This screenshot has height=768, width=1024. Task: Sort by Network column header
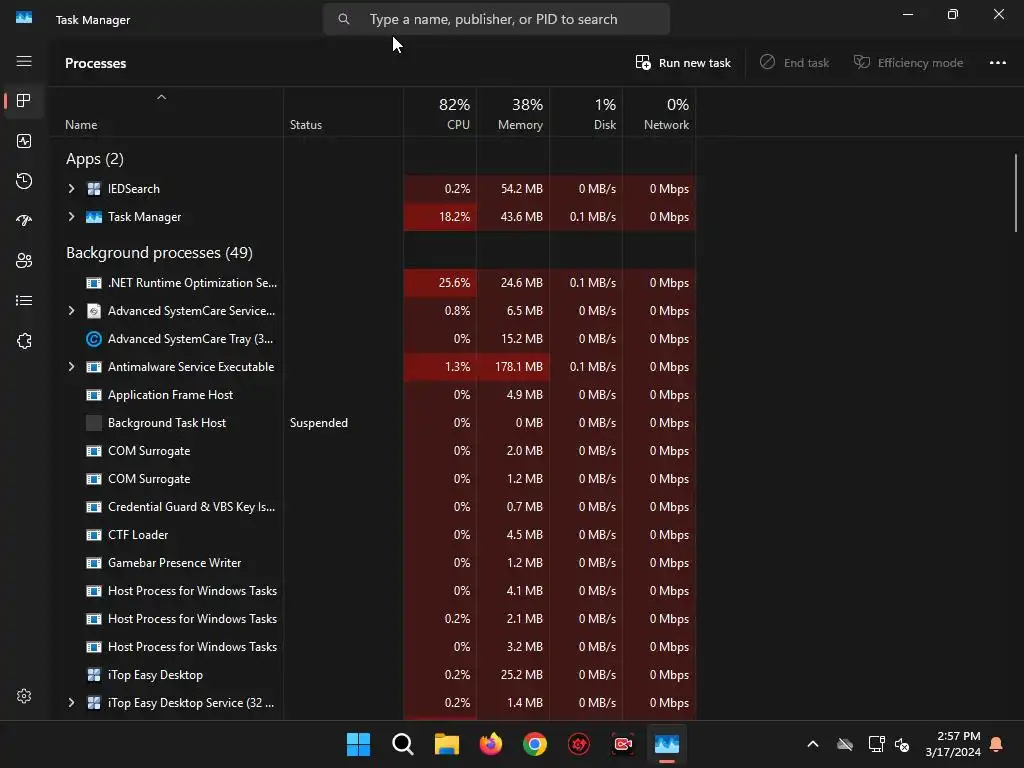660,113
